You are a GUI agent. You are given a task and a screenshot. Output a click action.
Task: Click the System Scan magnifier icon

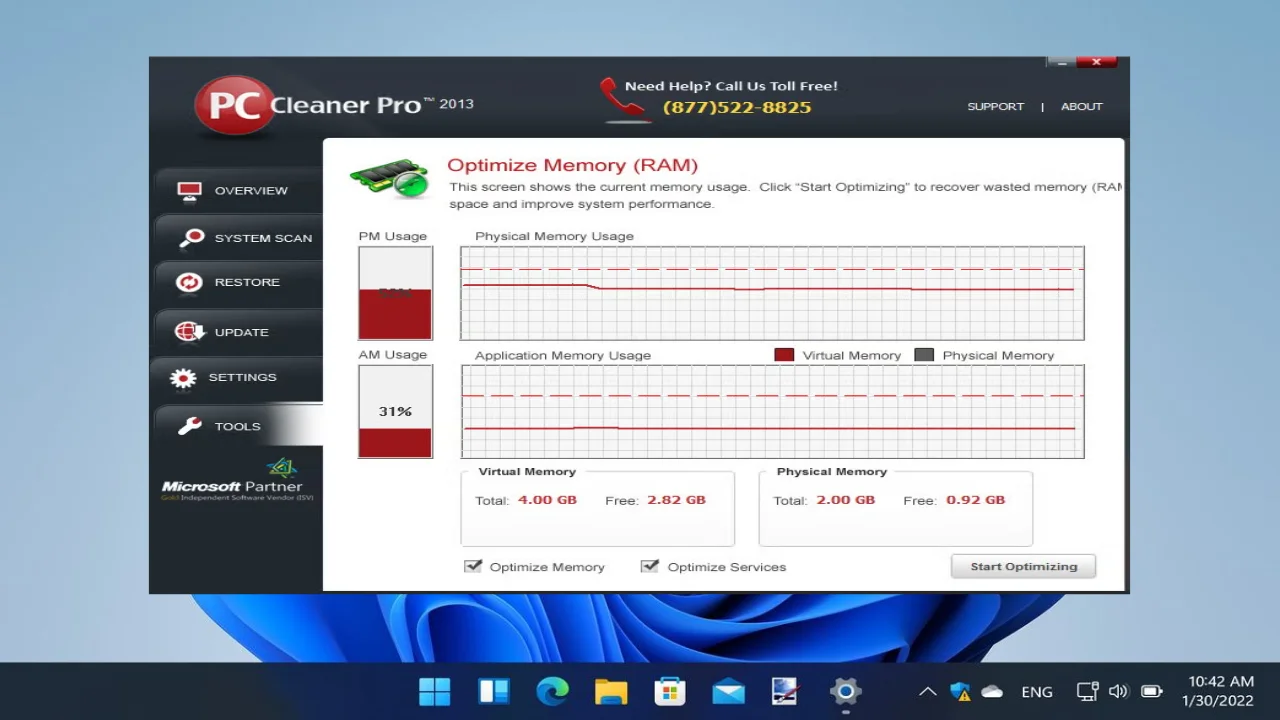coord(190,238)
